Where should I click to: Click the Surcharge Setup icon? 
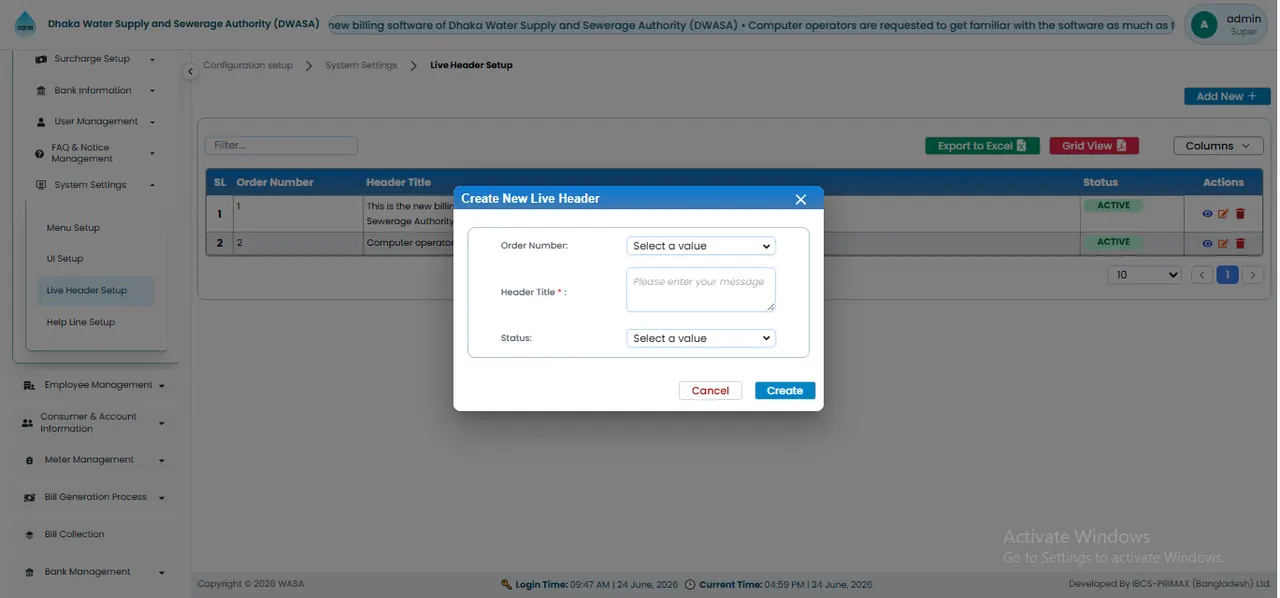click(x=41, y=59)
